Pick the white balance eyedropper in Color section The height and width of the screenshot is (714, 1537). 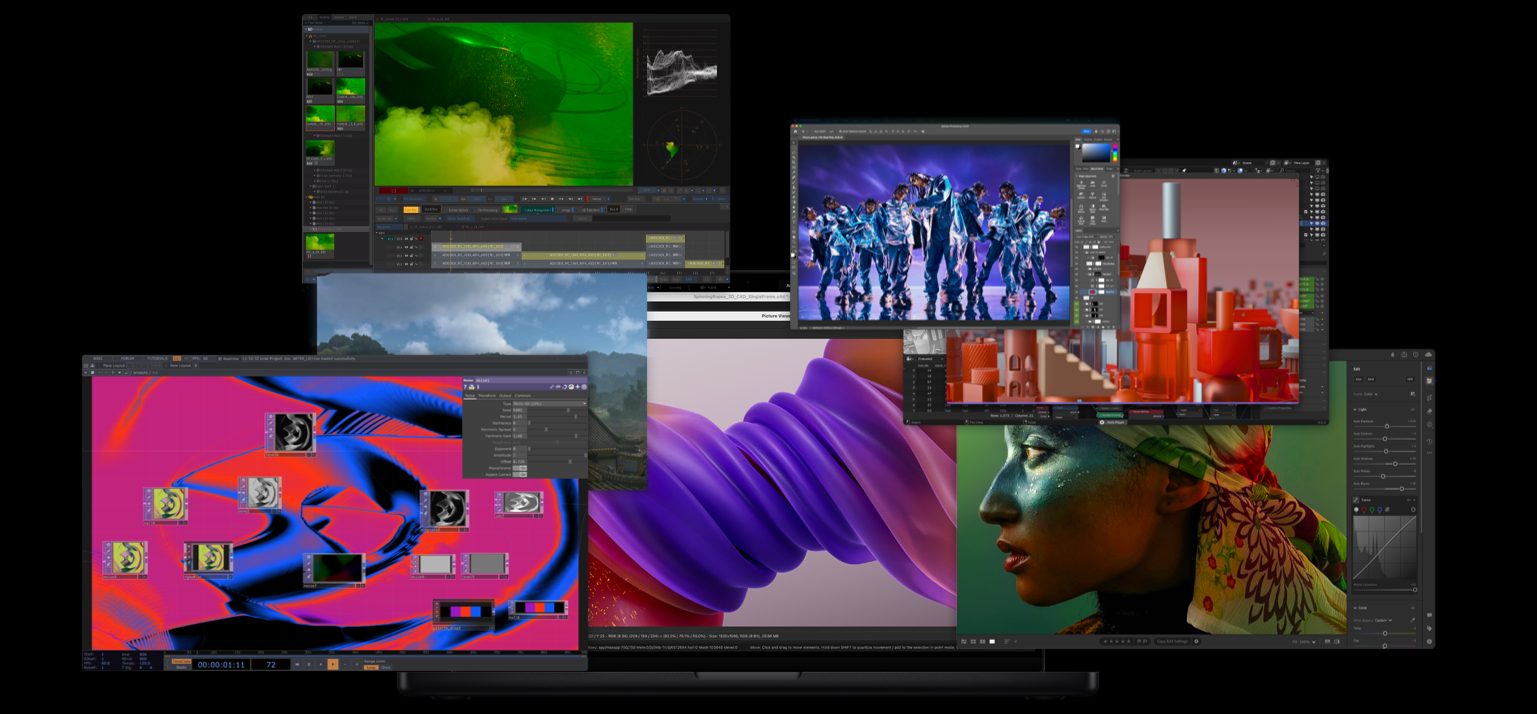[x=1412, y=620]
